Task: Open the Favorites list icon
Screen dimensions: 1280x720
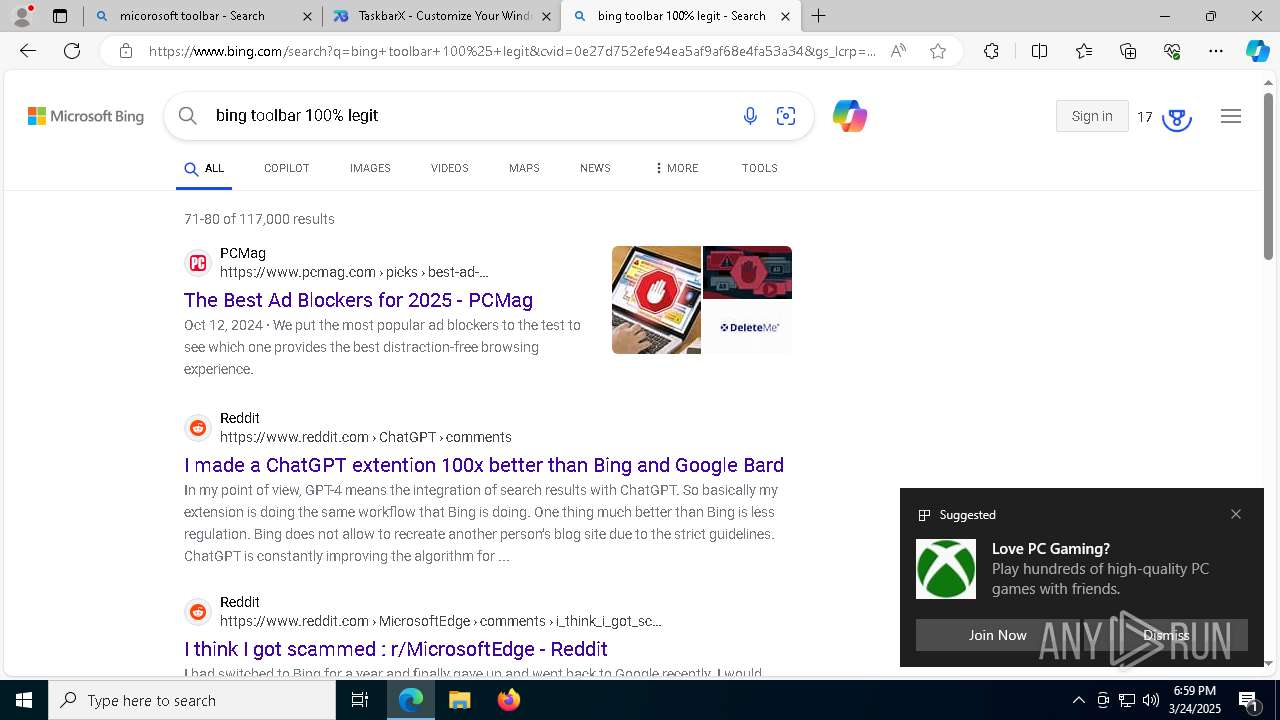Action: click(1084, 51)
